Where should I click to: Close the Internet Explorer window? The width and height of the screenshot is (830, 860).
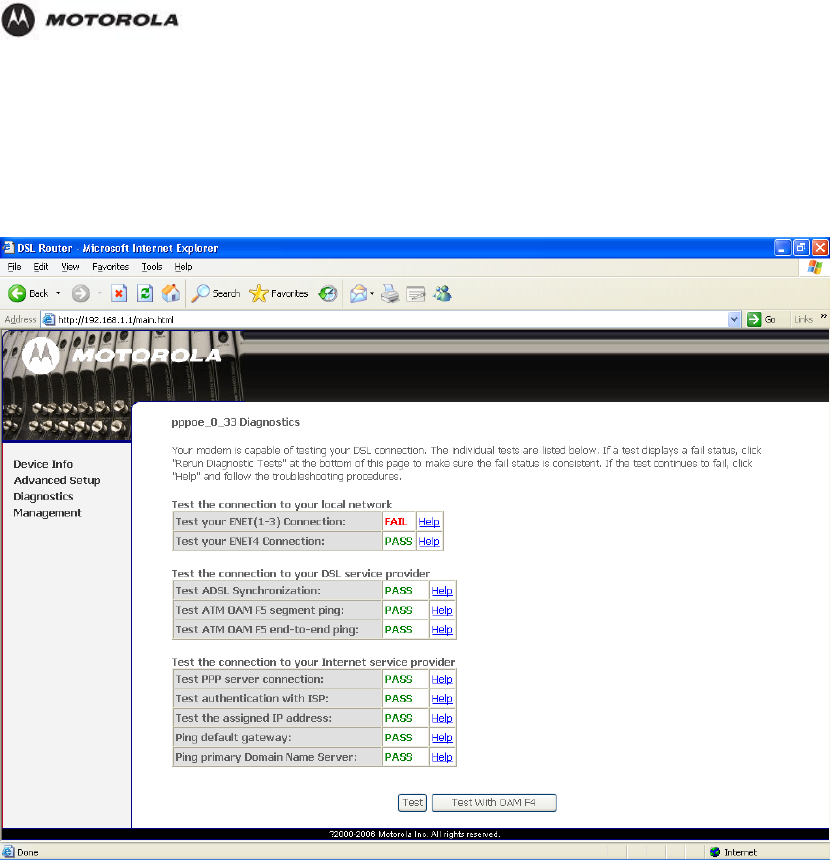(820, 248)
